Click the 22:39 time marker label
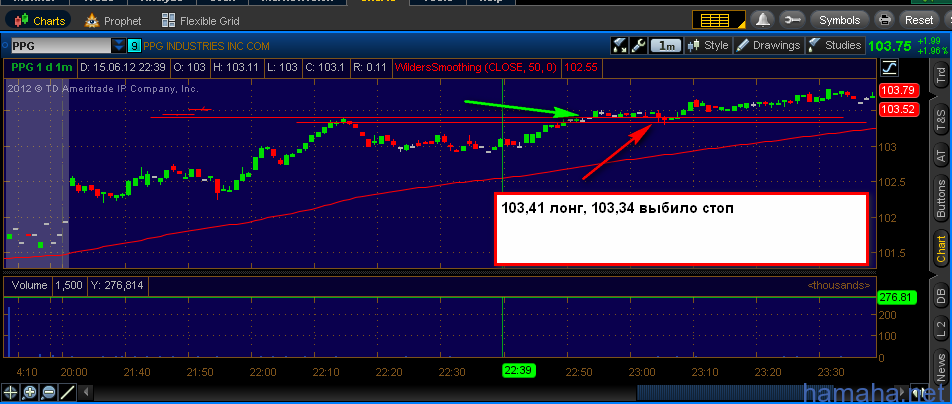This screenshot has width=952, height=404. [518, 371]
